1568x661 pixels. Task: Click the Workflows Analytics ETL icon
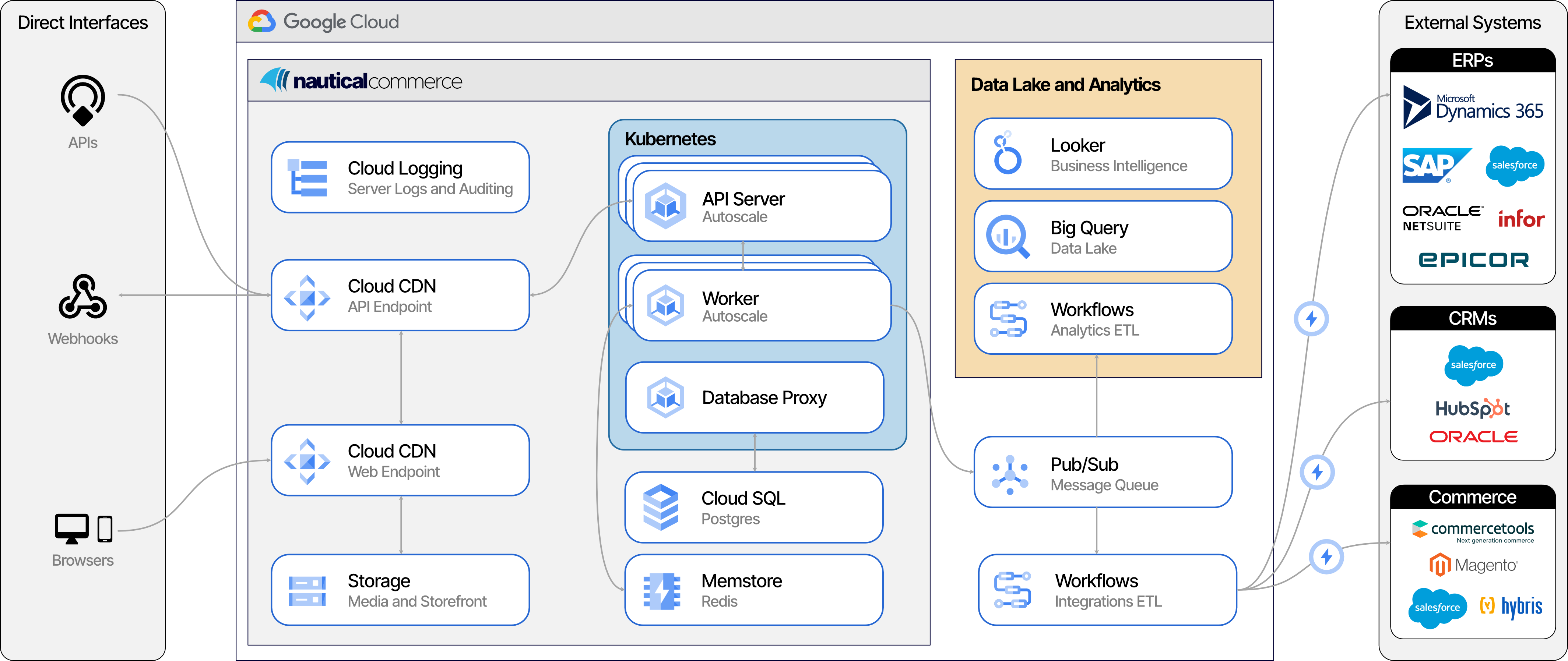point(1009,319)
